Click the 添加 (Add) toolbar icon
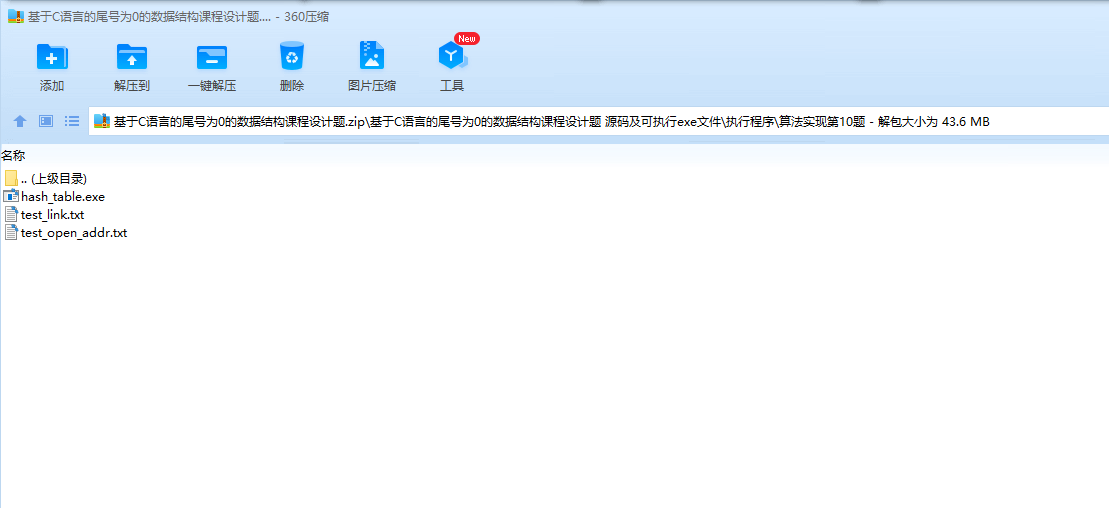 click(x=52, y=57)
